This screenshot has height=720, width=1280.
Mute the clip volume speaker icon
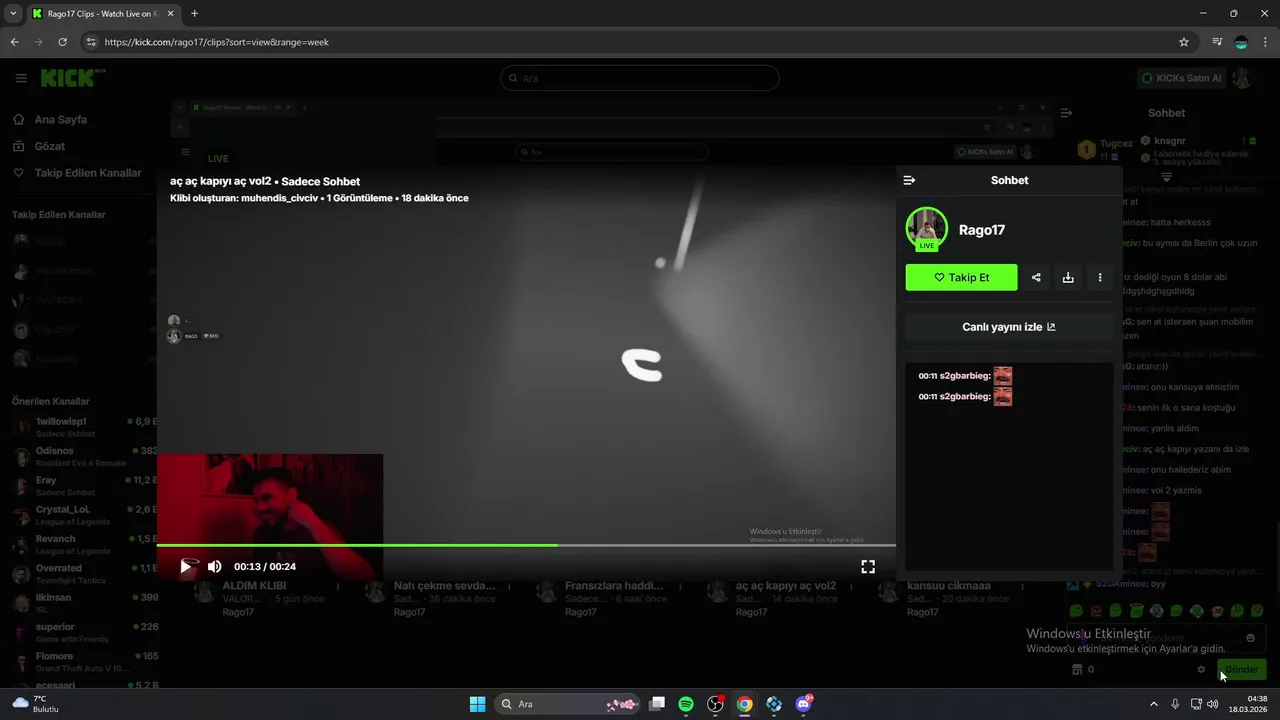[x=215, y=566]
